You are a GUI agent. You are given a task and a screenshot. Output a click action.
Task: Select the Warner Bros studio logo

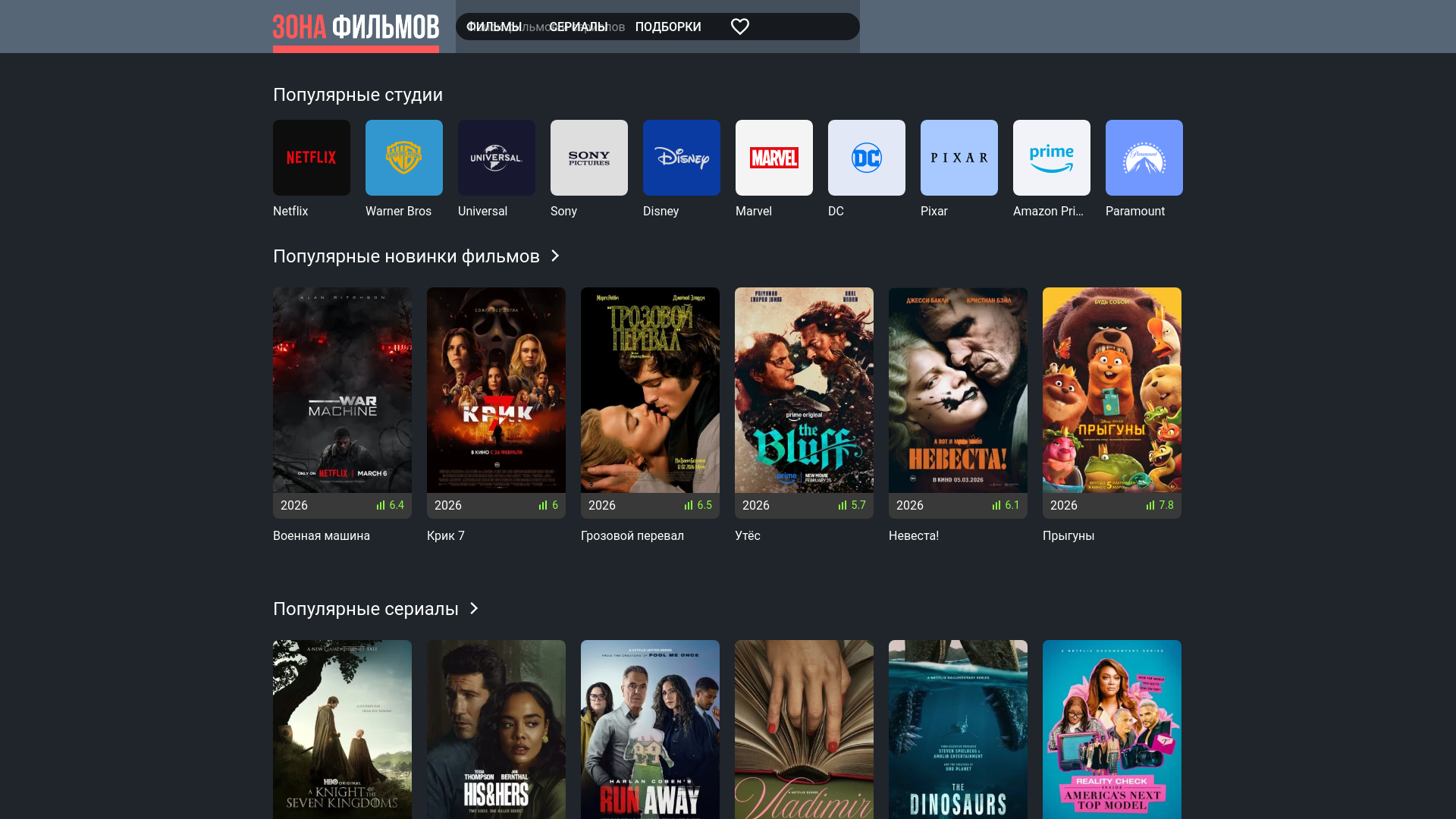point(404,158)
